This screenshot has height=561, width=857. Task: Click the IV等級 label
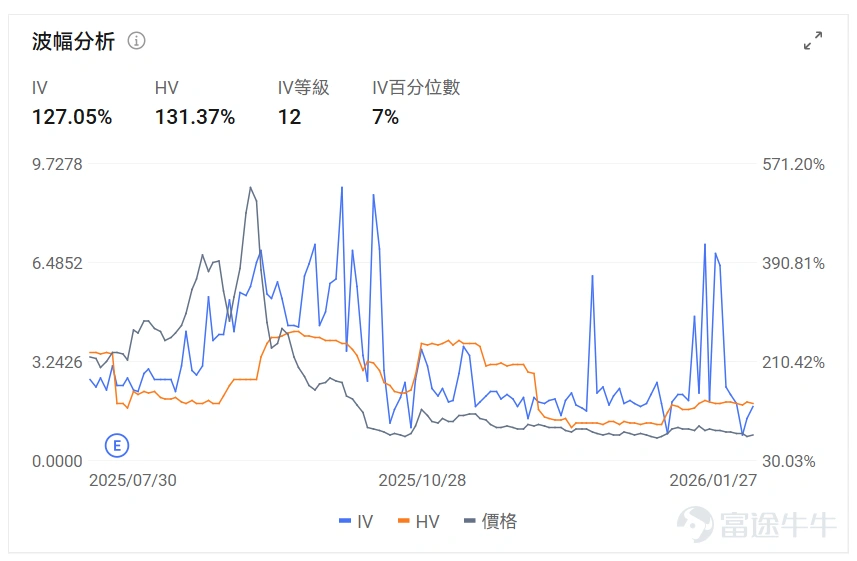(x=303, y=87)
